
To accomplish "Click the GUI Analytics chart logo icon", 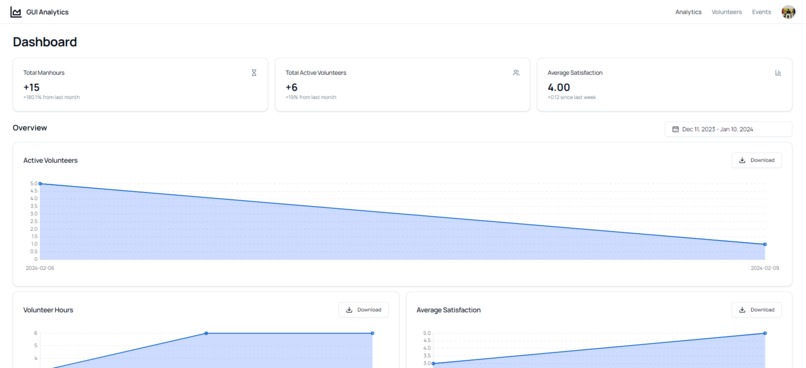I will [16, 12].
